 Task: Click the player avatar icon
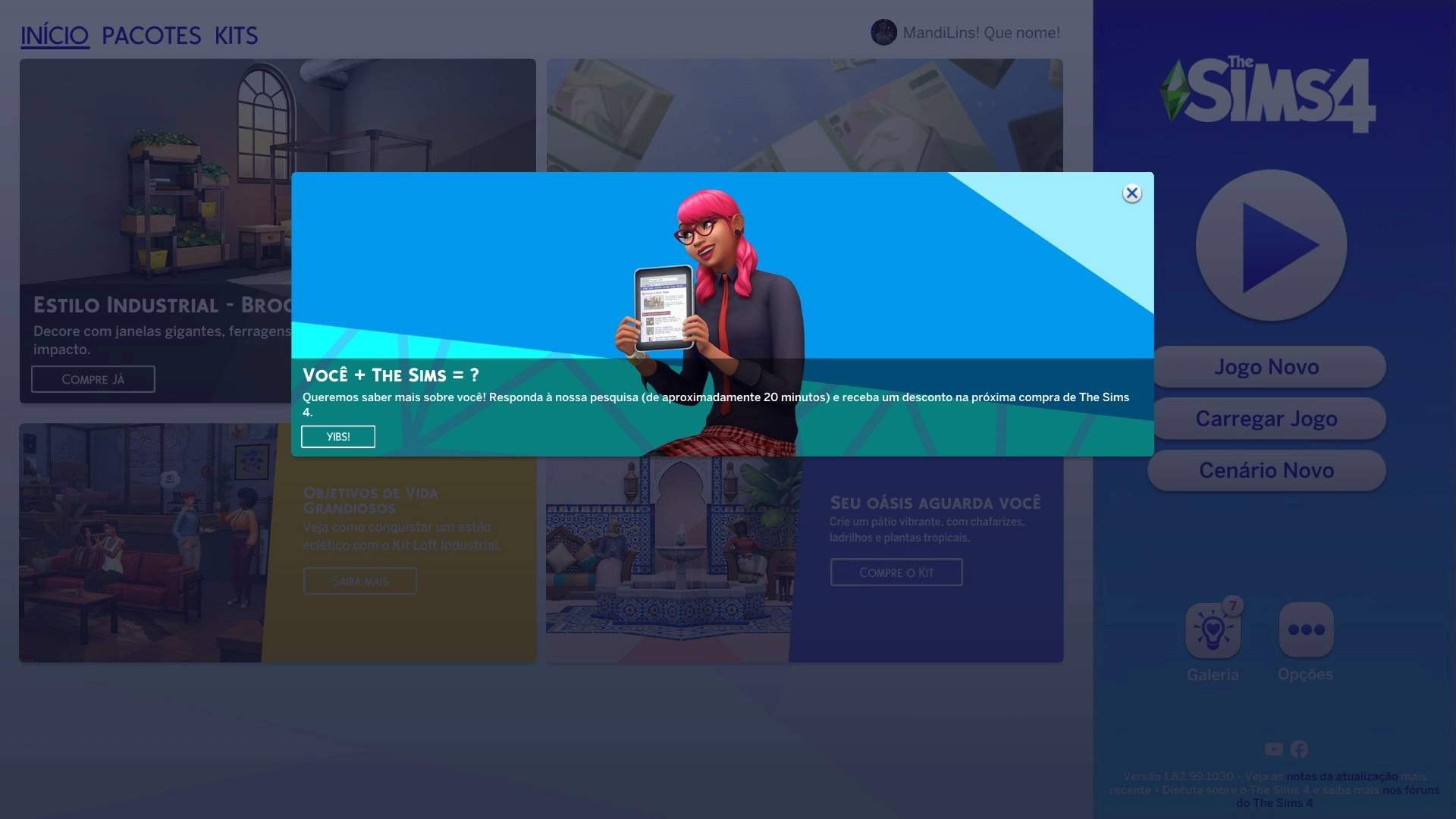pyautogui.click(x=883, y=33)
